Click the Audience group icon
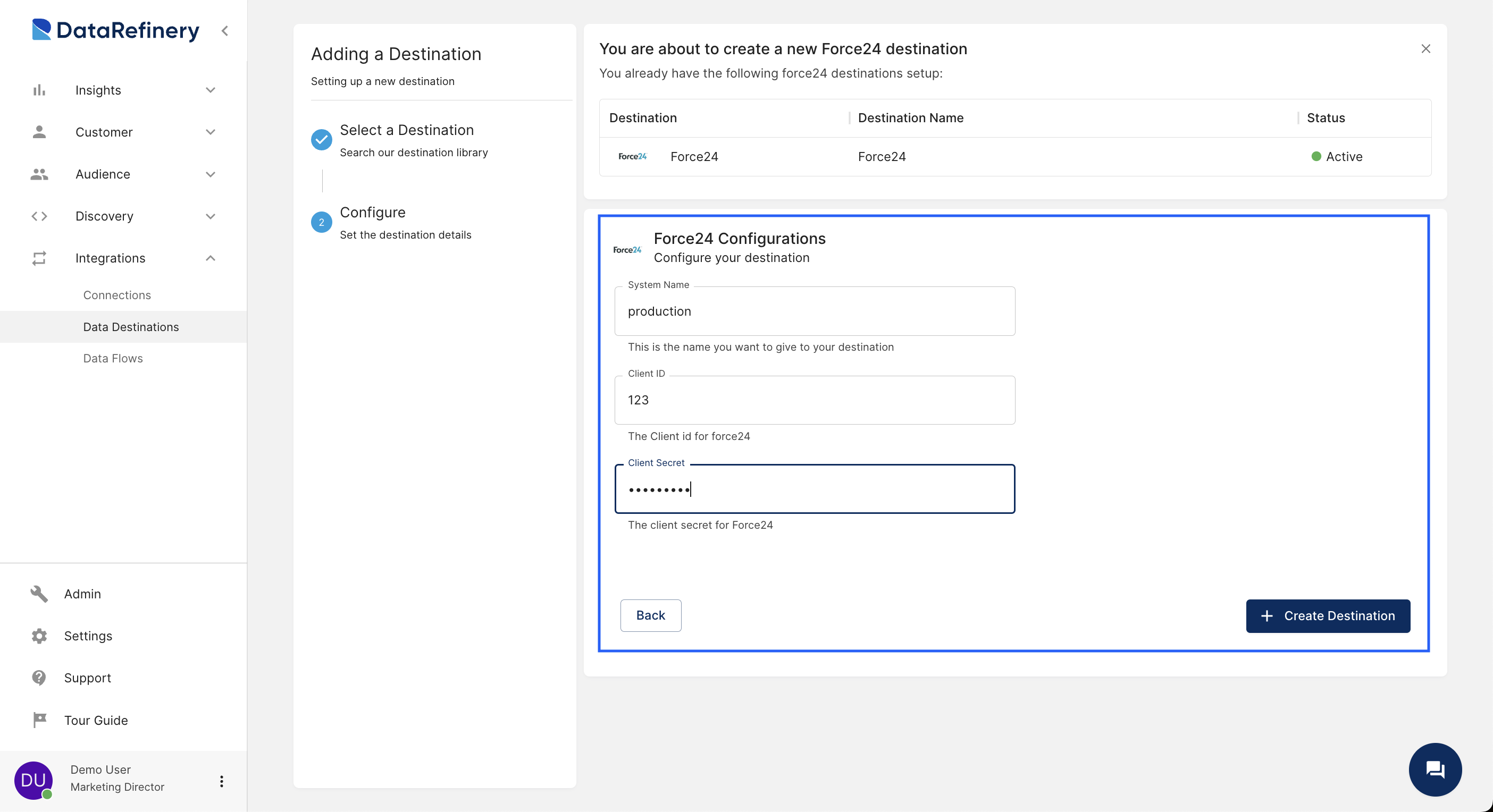The image size is (1493, 812). point(39,174)
